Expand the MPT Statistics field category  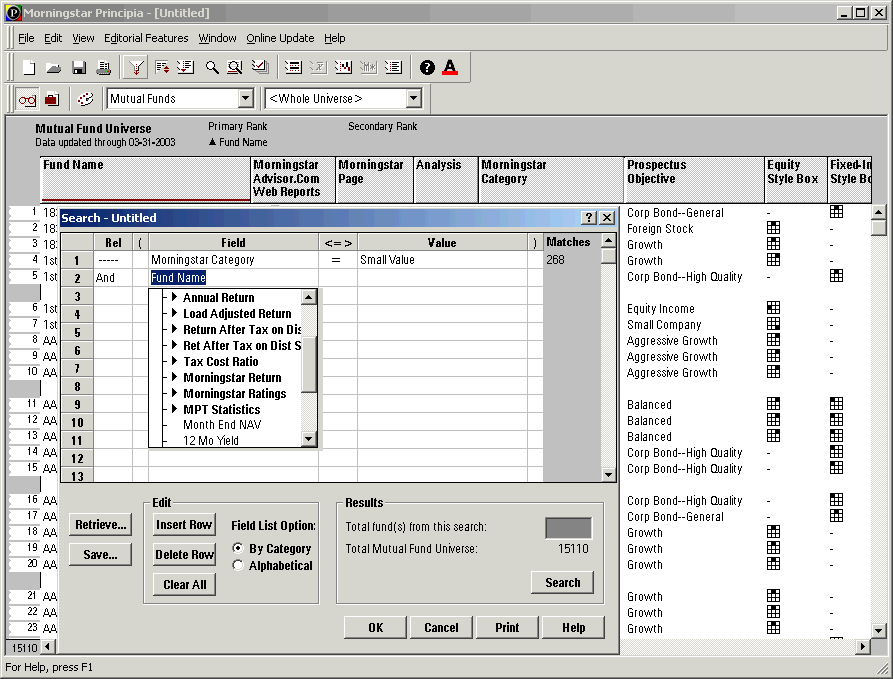click(174, 410)
